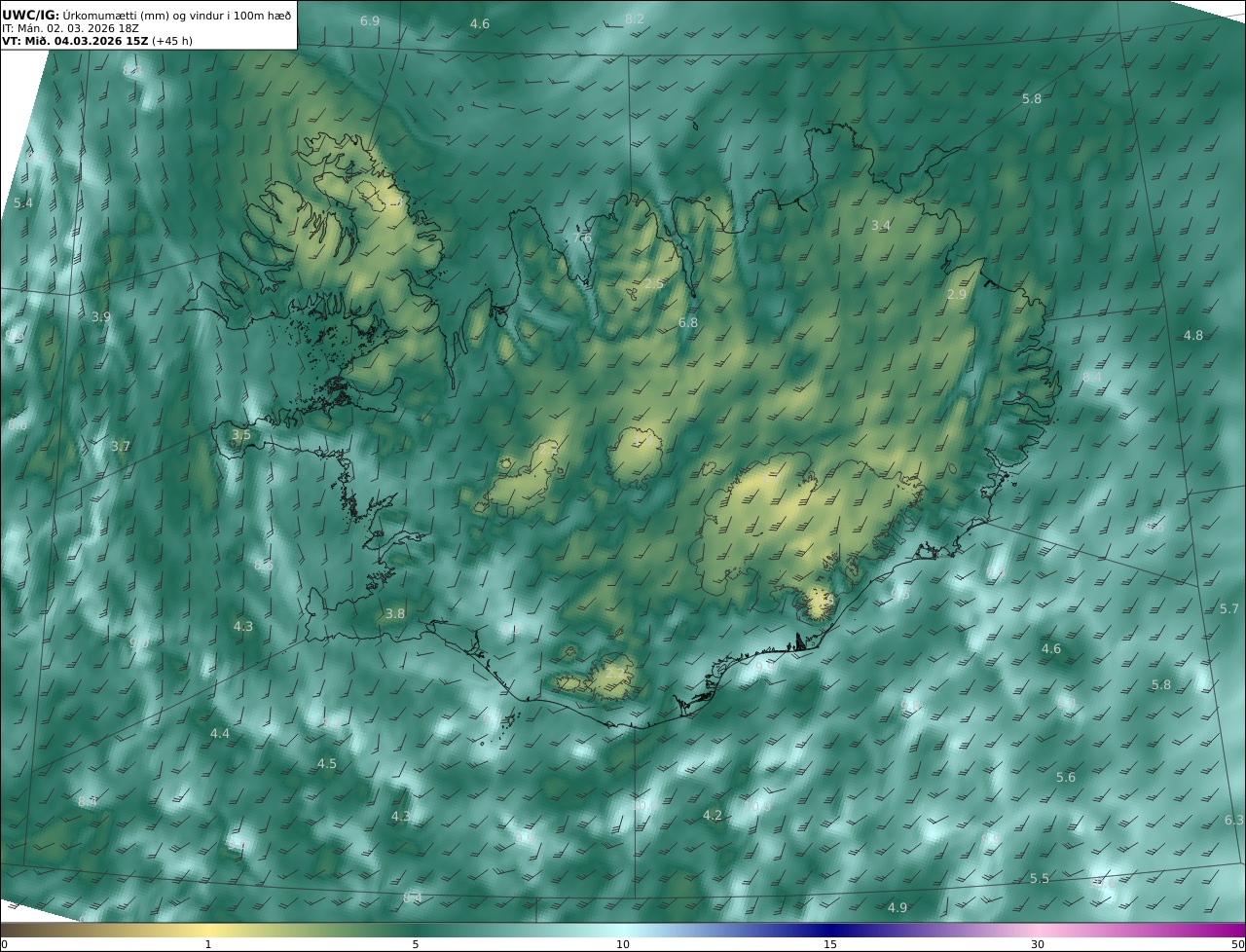
Task: Click the colorbar tick label 1
Action: tap(207, 944)
